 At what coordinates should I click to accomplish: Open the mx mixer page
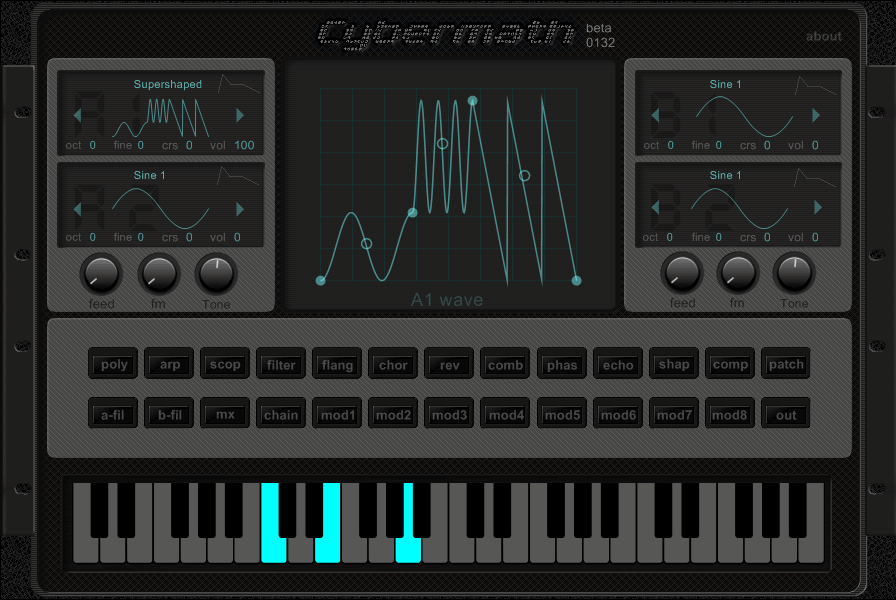point(225,414)
